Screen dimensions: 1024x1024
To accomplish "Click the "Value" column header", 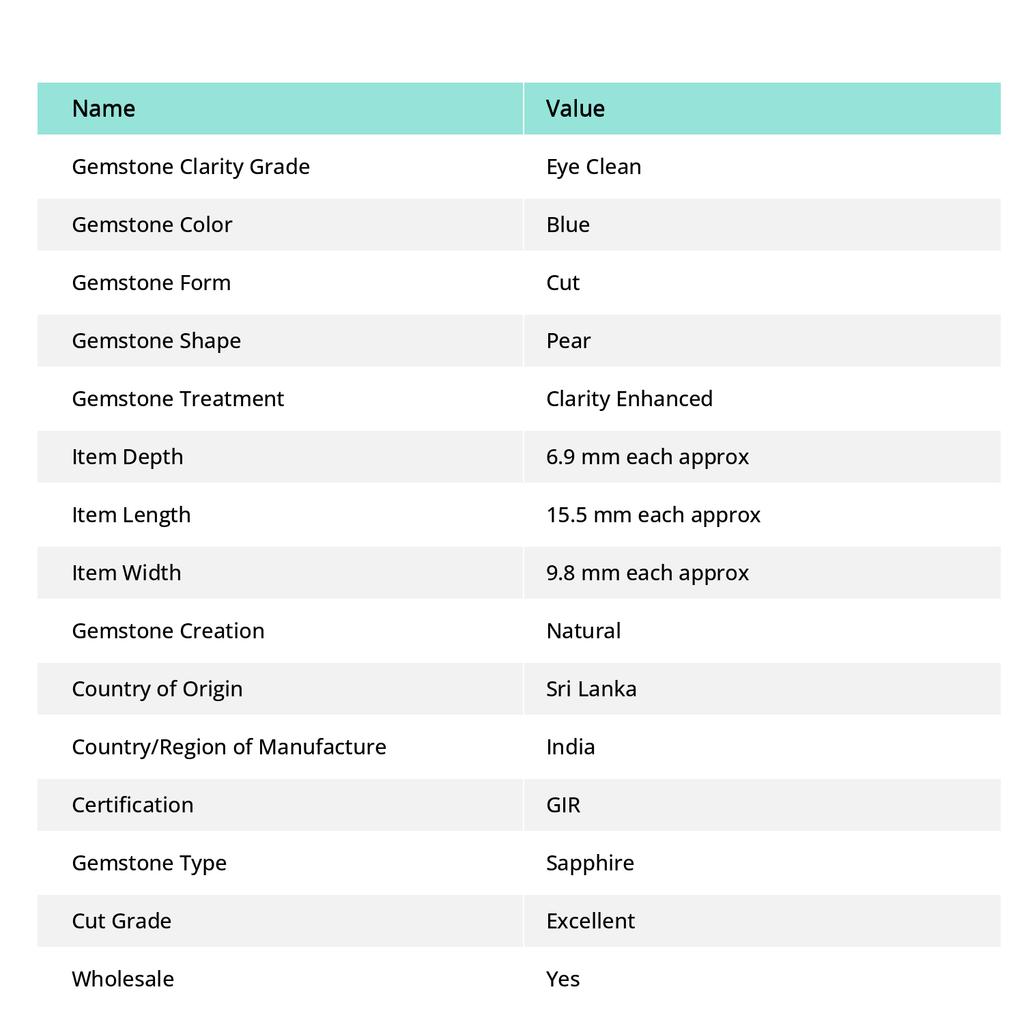I will [575, 109].
